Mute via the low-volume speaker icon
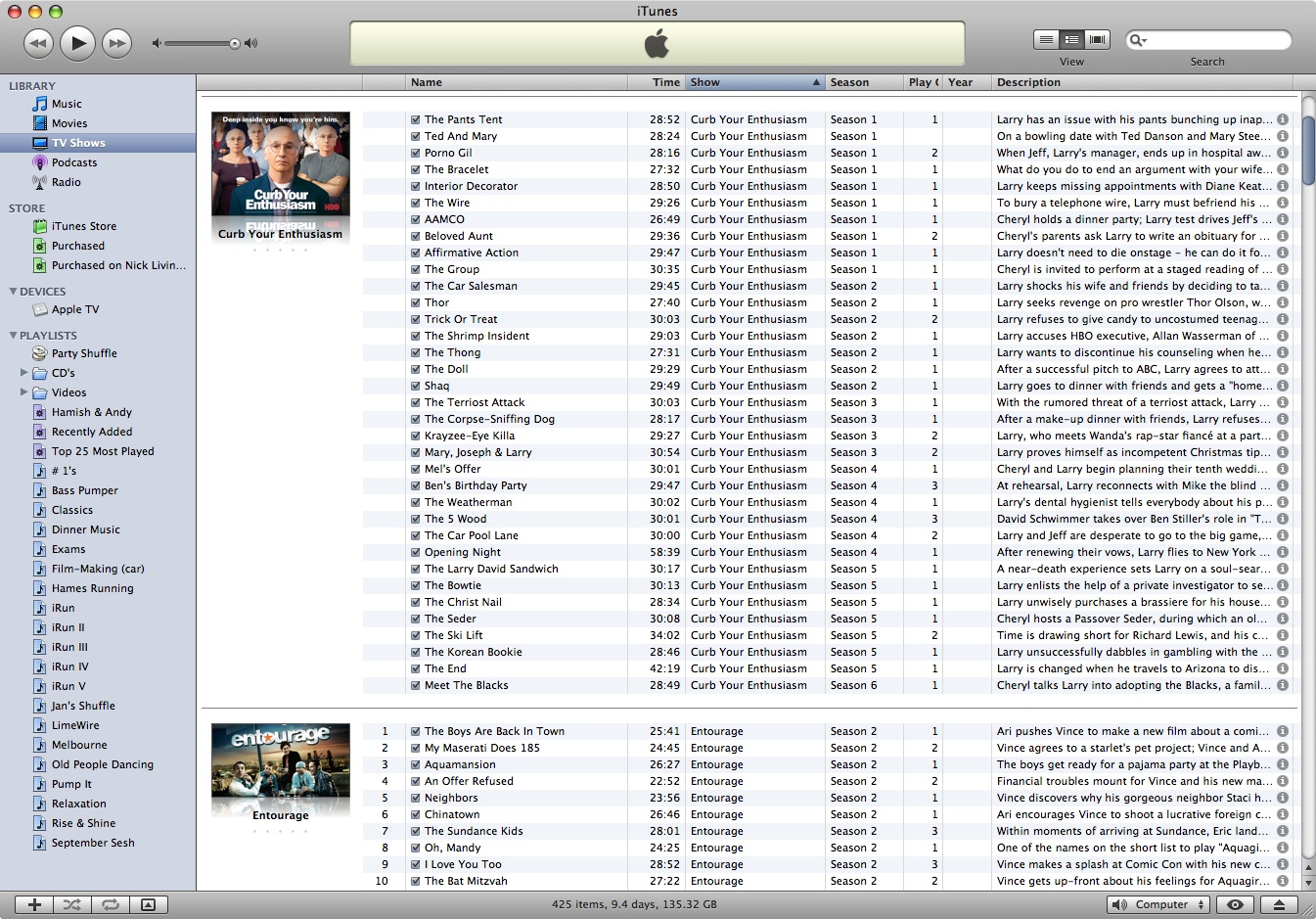 (156, 43)
